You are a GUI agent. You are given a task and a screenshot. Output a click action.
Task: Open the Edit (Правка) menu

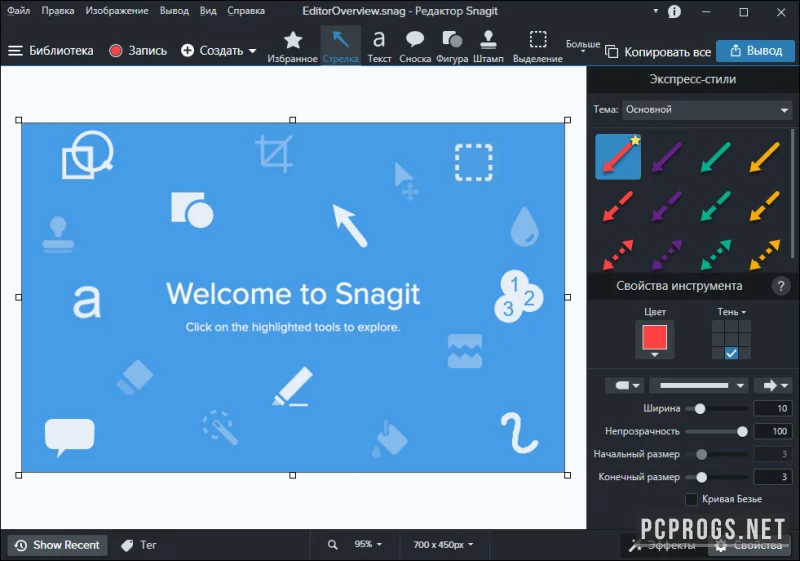point(58,11)
